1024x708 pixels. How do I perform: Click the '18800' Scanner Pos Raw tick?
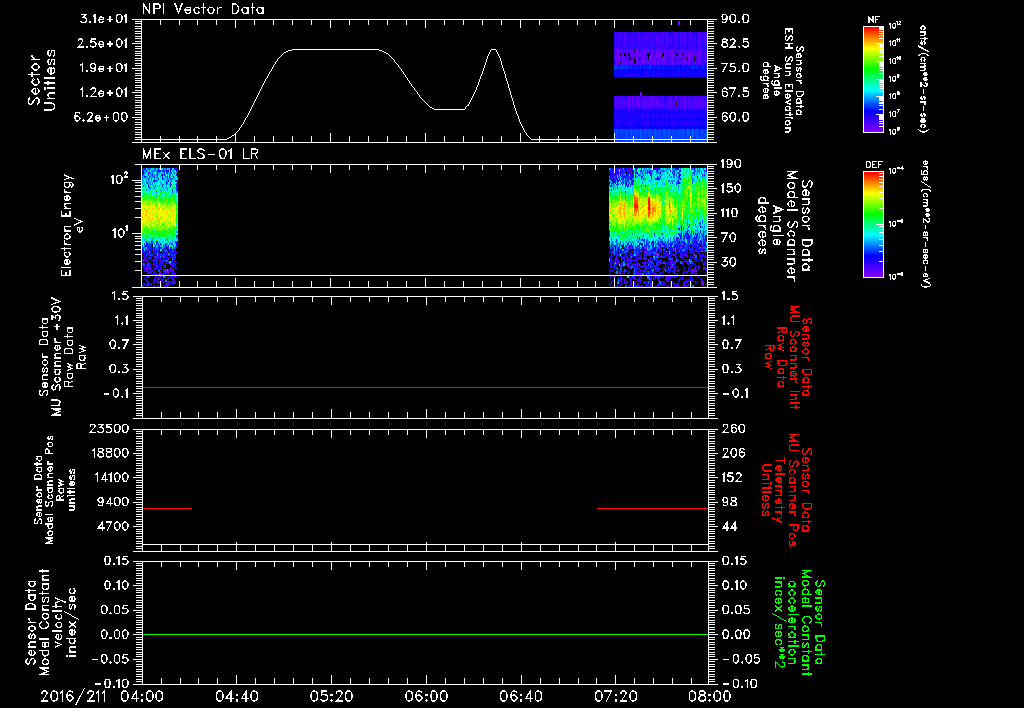112,453
